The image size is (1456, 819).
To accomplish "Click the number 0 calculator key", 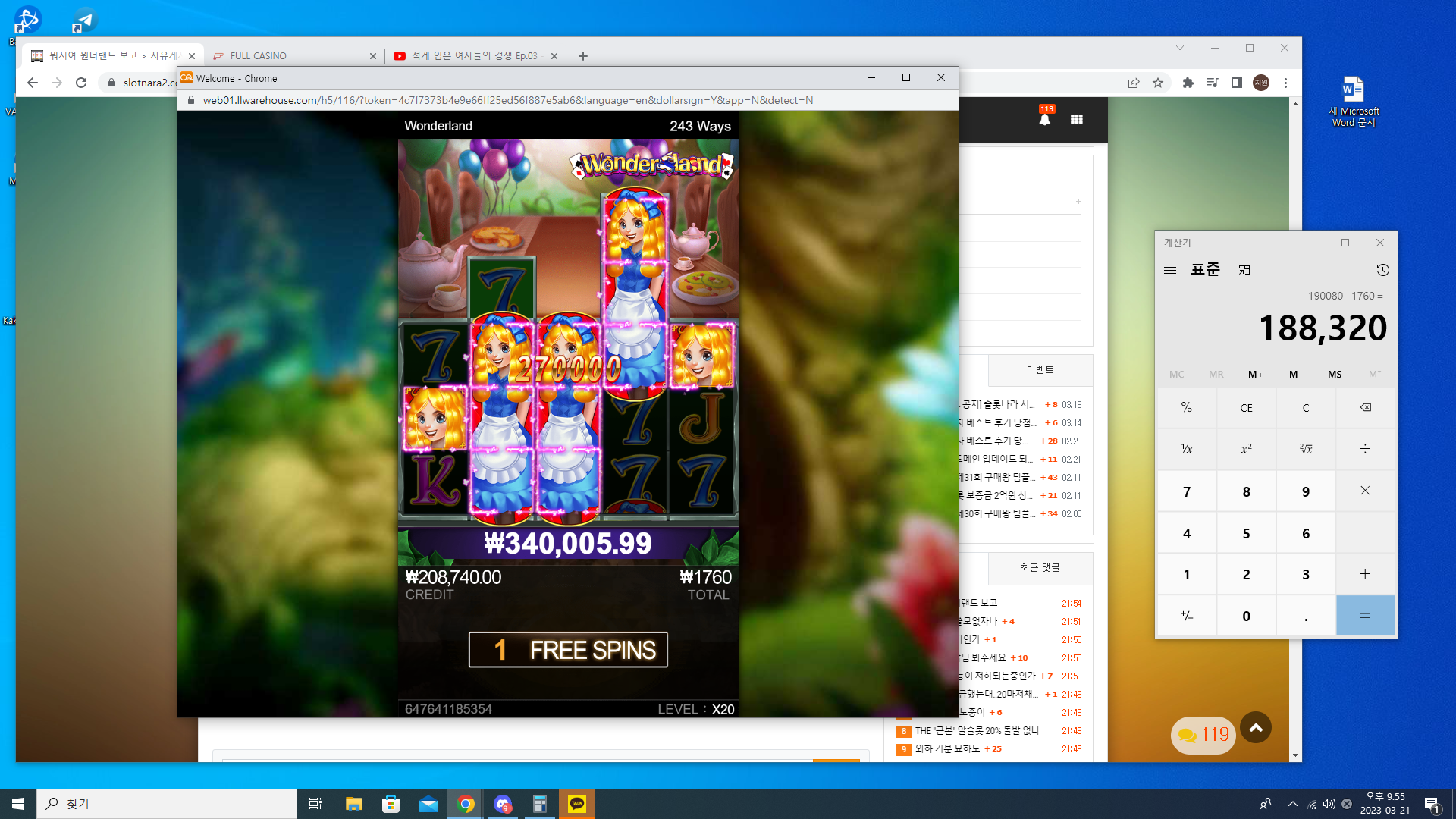I will 1246,616.
